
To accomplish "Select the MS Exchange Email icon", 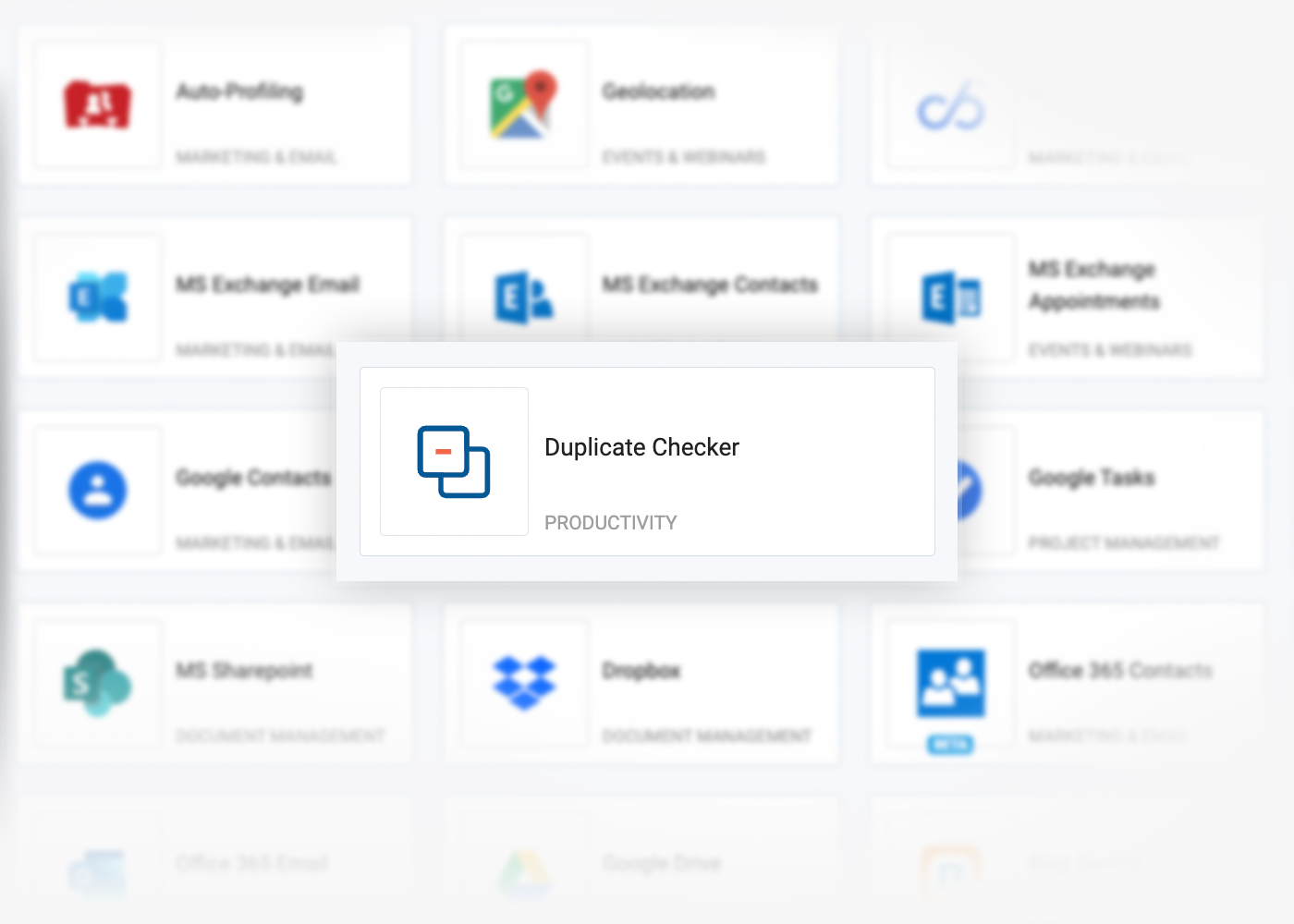I will (97, 298).
